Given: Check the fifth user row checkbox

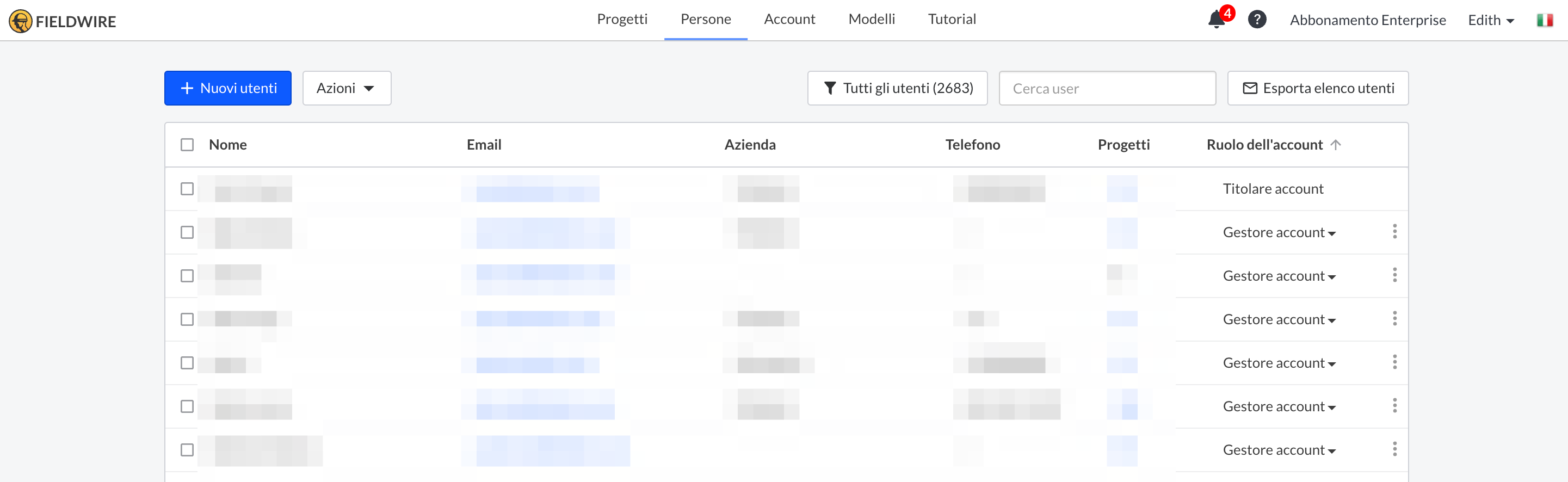Looking at the screenshot, I should pos(187,363).
